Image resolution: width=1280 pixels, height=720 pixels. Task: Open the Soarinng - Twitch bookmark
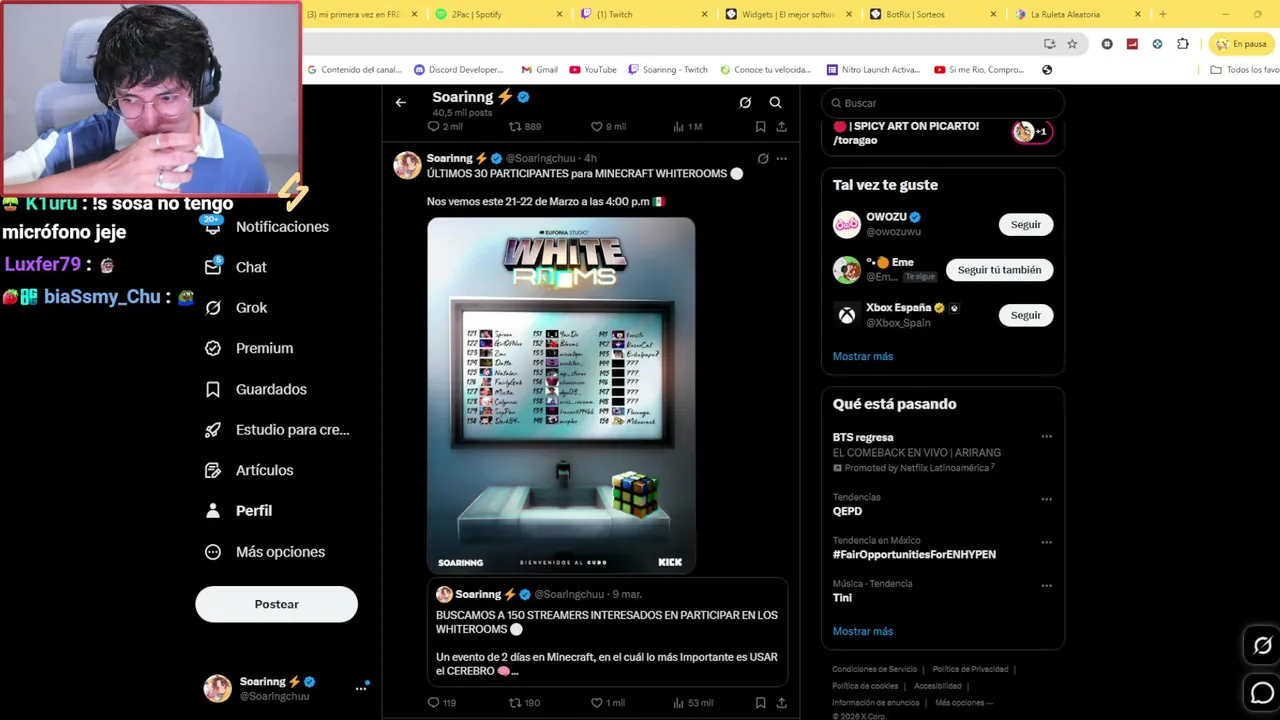pyautogui.click(x=668, y=70)
